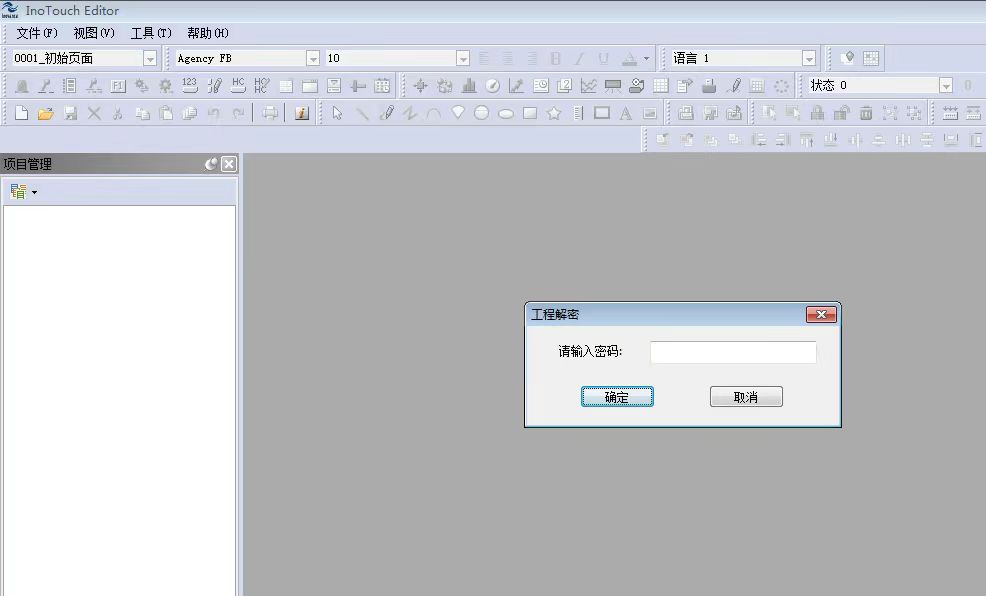Click the 取消 button in dialog
This screenshot has width=986, height=596.
click(x=746, y=397)
